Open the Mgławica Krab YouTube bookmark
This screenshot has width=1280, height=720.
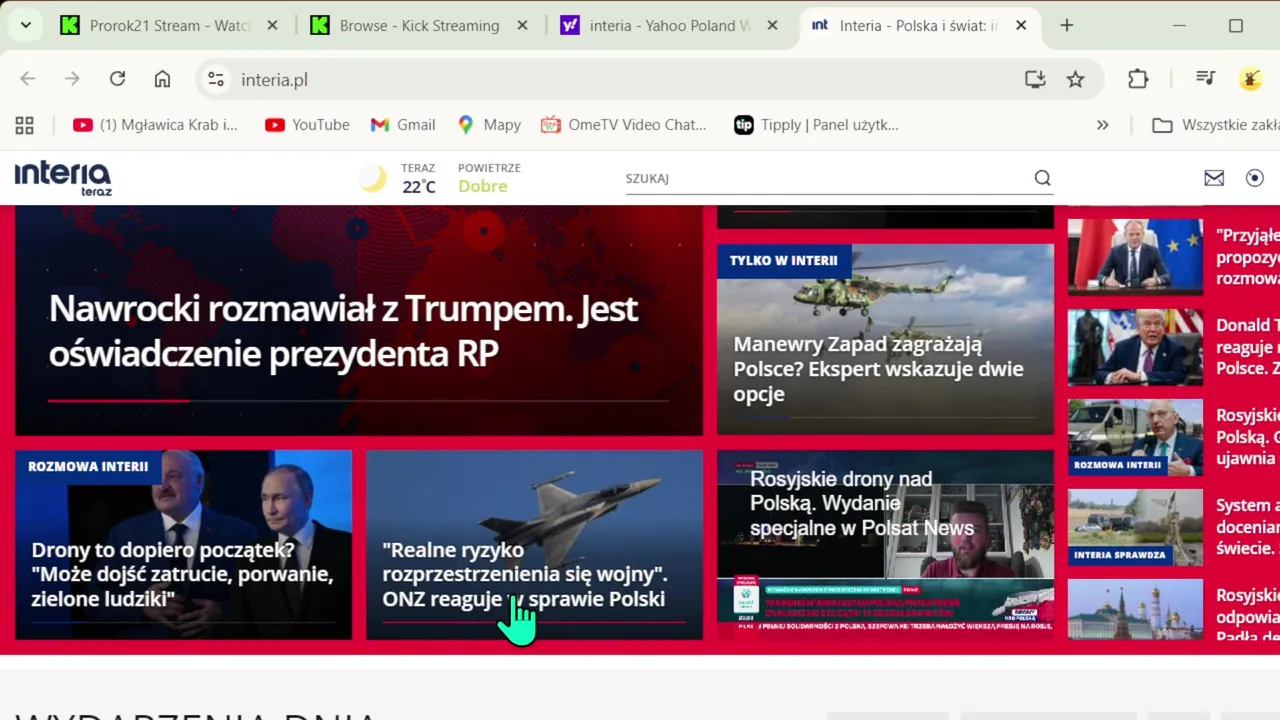pyautogui.click(x=156, y=125)
